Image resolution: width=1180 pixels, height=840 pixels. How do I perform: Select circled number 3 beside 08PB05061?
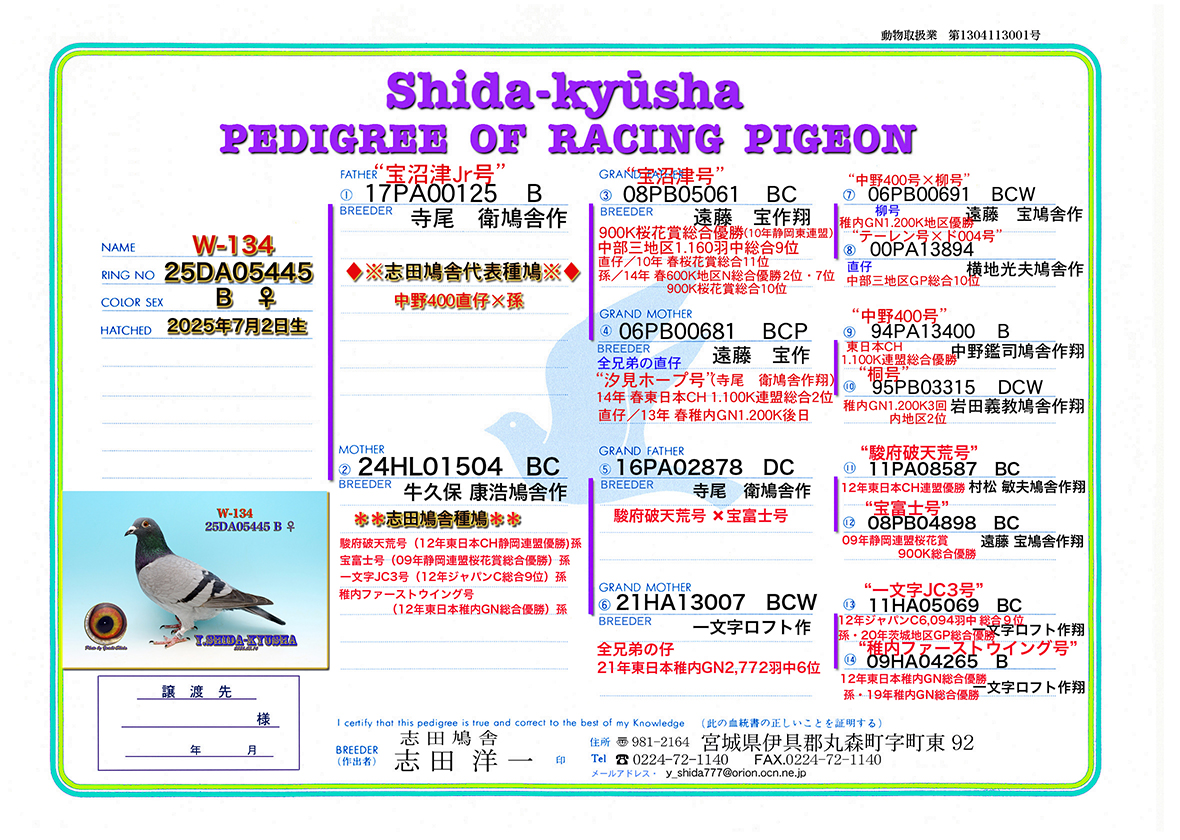click(605, 195)
